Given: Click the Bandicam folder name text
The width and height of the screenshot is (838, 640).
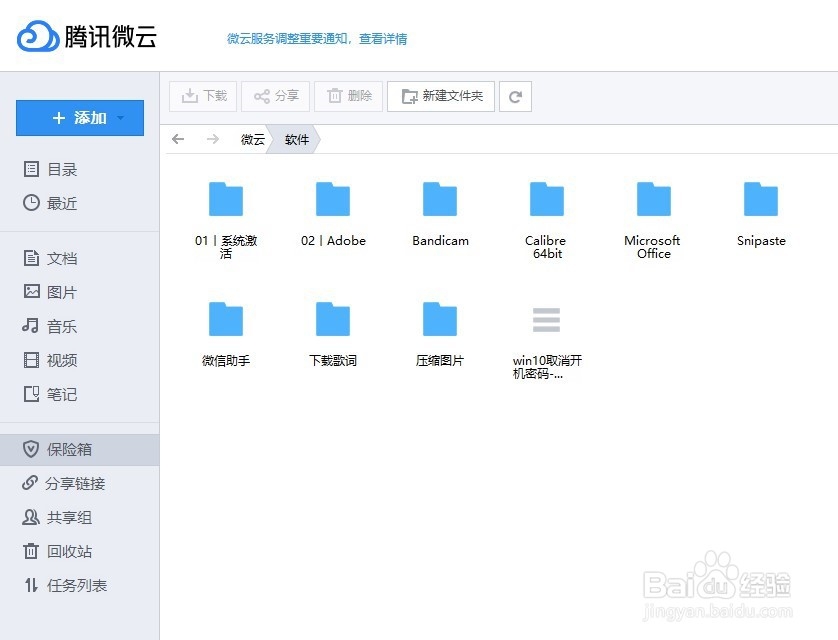Looking at the screenshot, I should point(440,241).
